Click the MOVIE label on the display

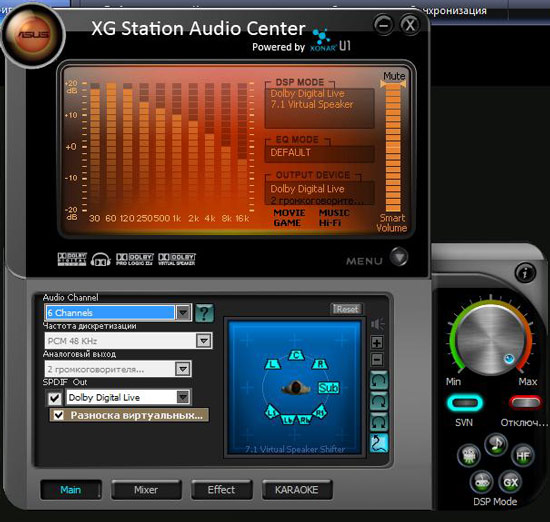pos(289,213)
